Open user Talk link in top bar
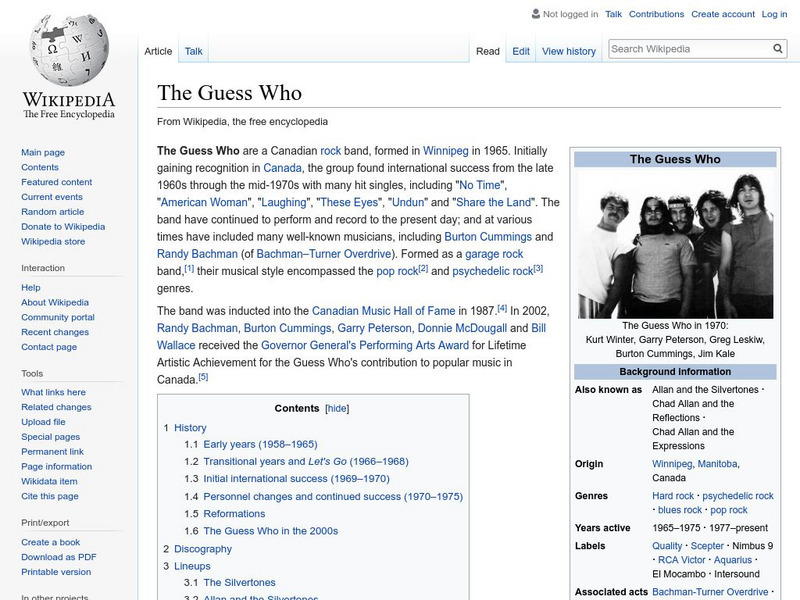 click(613, 14)
